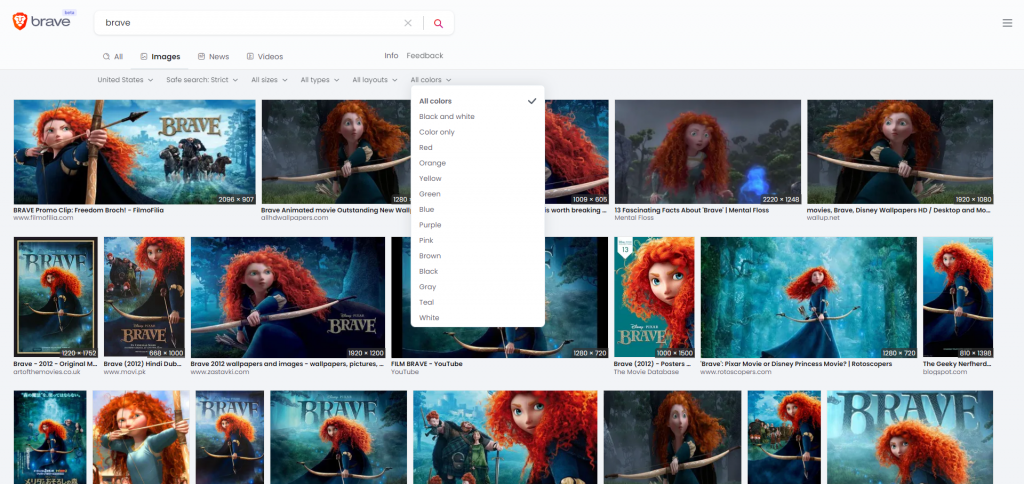Select the Color only option
1024x484 pixels.
[x=437, y=132]
